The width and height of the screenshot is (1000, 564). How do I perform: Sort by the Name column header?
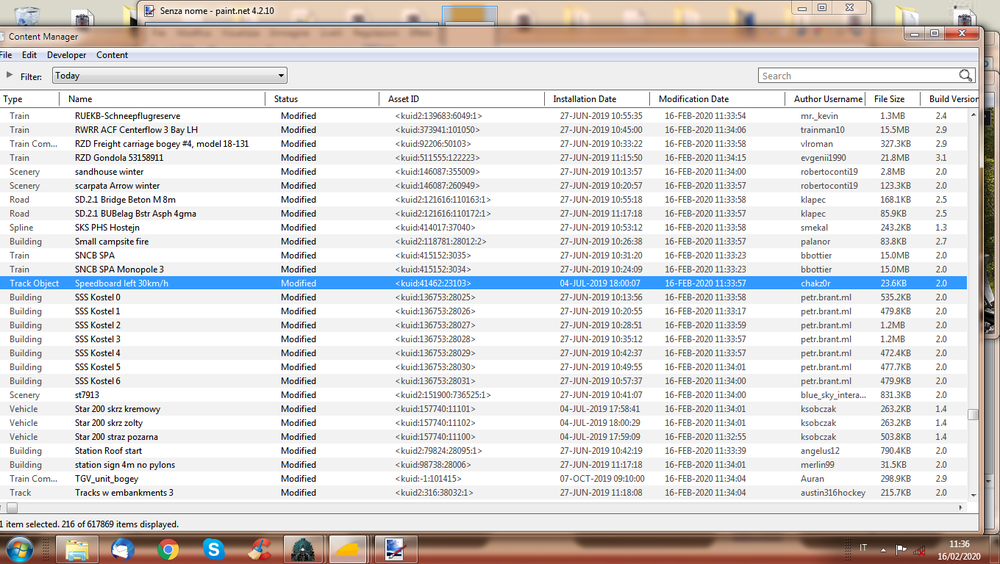coord(163,99)
